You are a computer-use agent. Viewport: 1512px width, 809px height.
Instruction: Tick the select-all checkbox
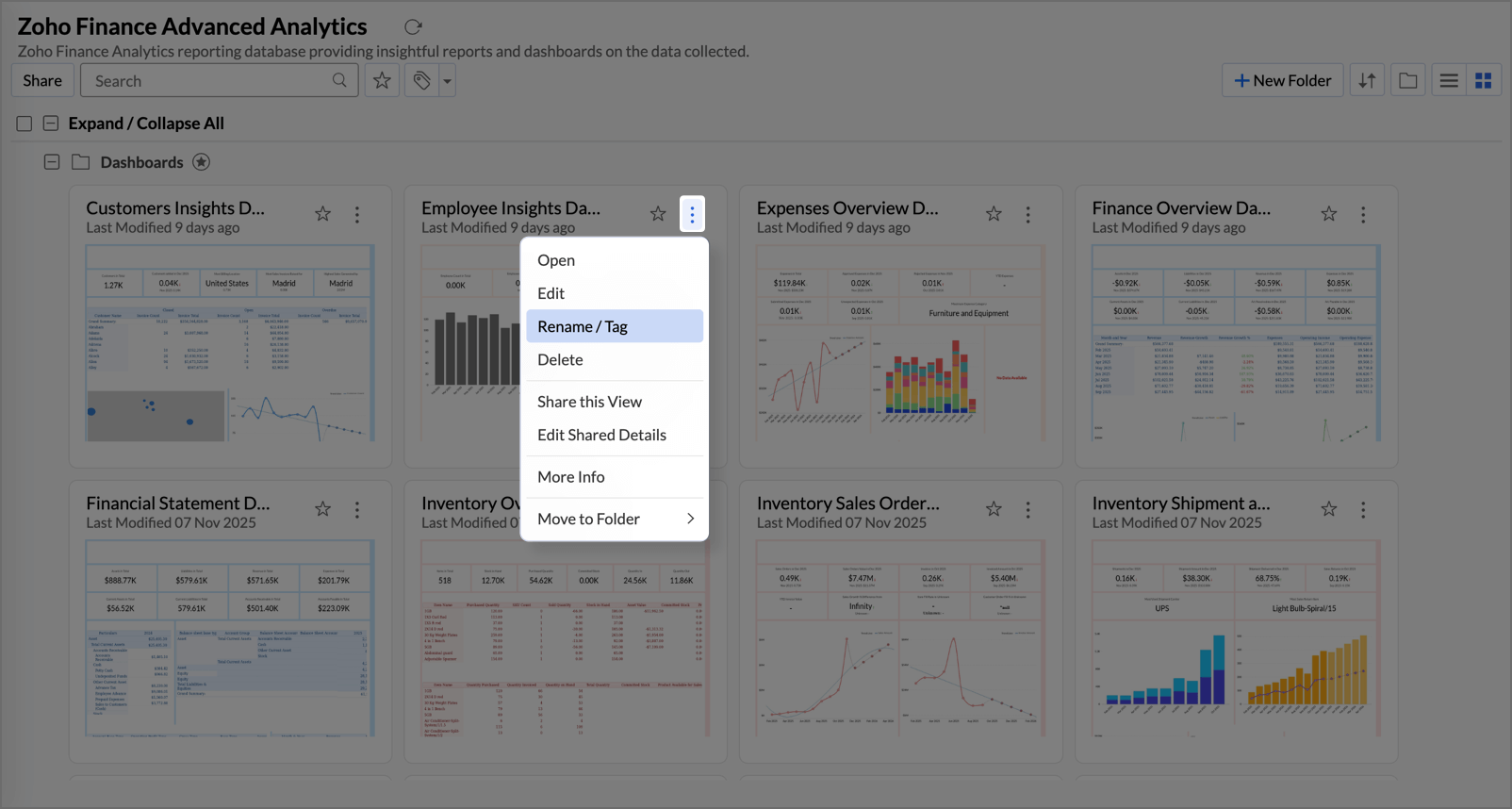(25, 124)
